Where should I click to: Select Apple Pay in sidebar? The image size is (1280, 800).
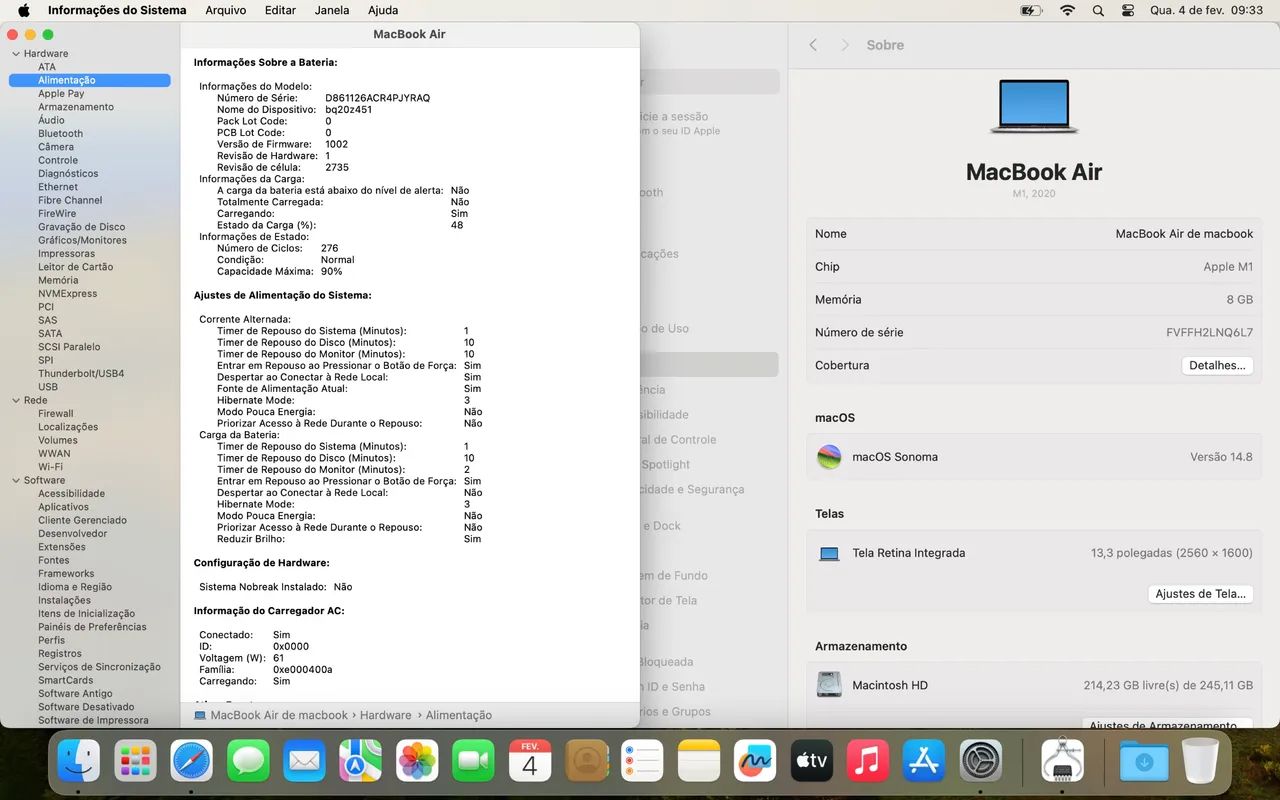pos(61,94)
